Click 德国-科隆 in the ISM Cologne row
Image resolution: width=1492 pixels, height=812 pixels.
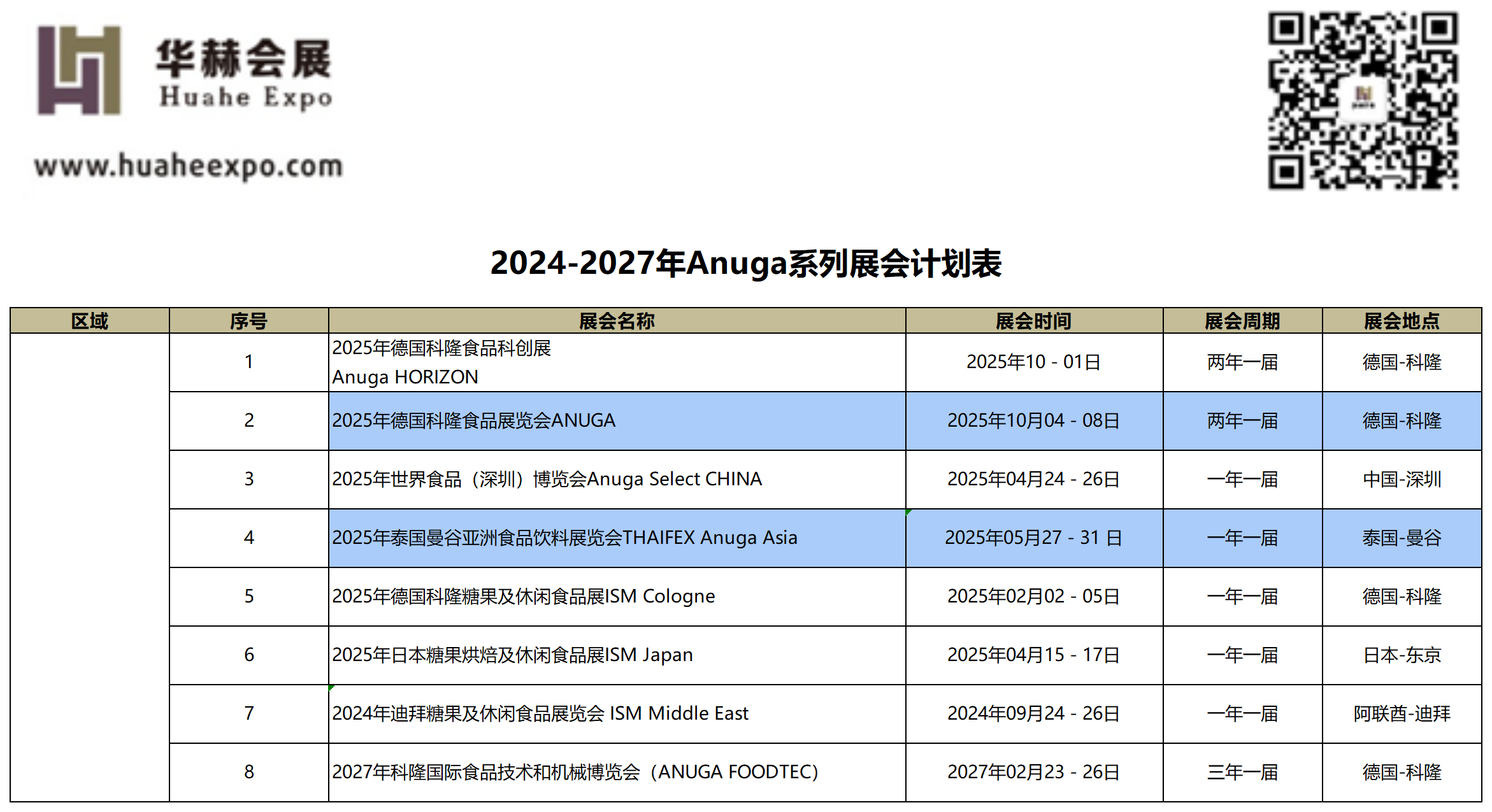pos(1402,597)
